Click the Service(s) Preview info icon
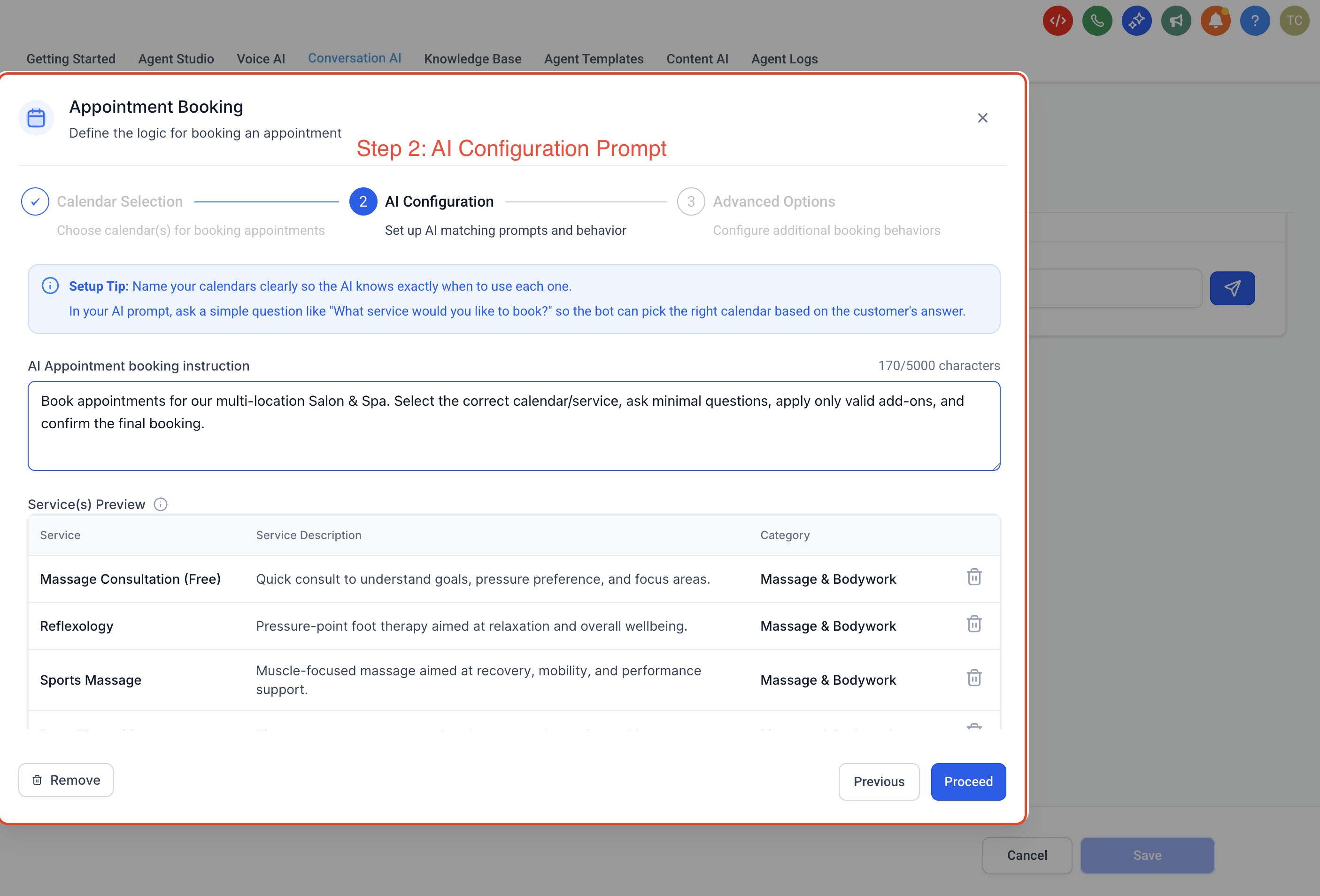 (x=161, y=504)
